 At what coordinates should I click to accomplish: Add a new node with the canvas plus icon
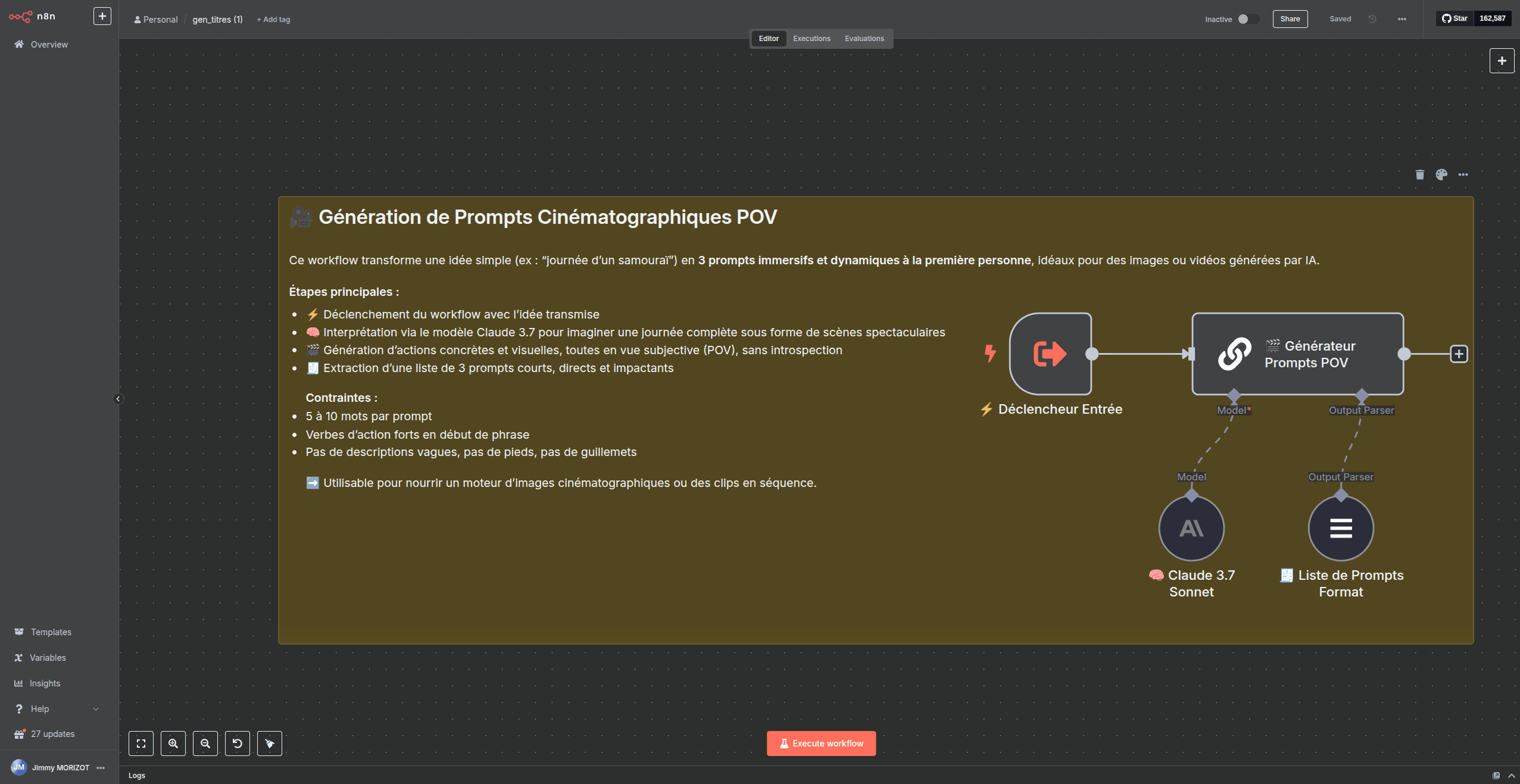pos(1502,60)
